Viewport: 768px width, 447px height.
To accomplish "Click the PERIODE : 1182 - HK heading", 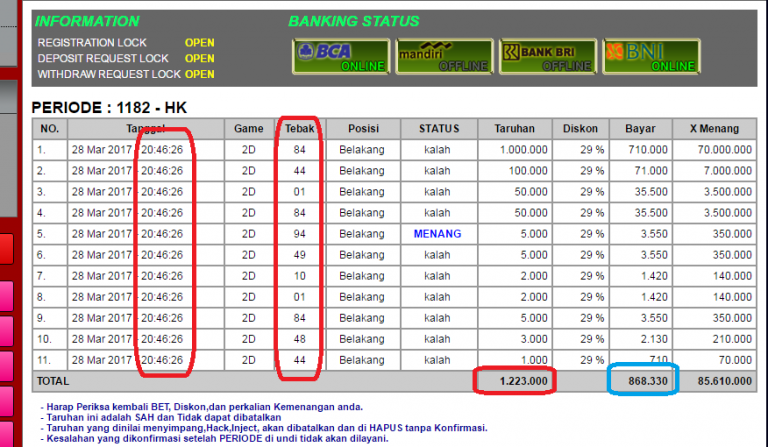I will [x=109, y=107].
